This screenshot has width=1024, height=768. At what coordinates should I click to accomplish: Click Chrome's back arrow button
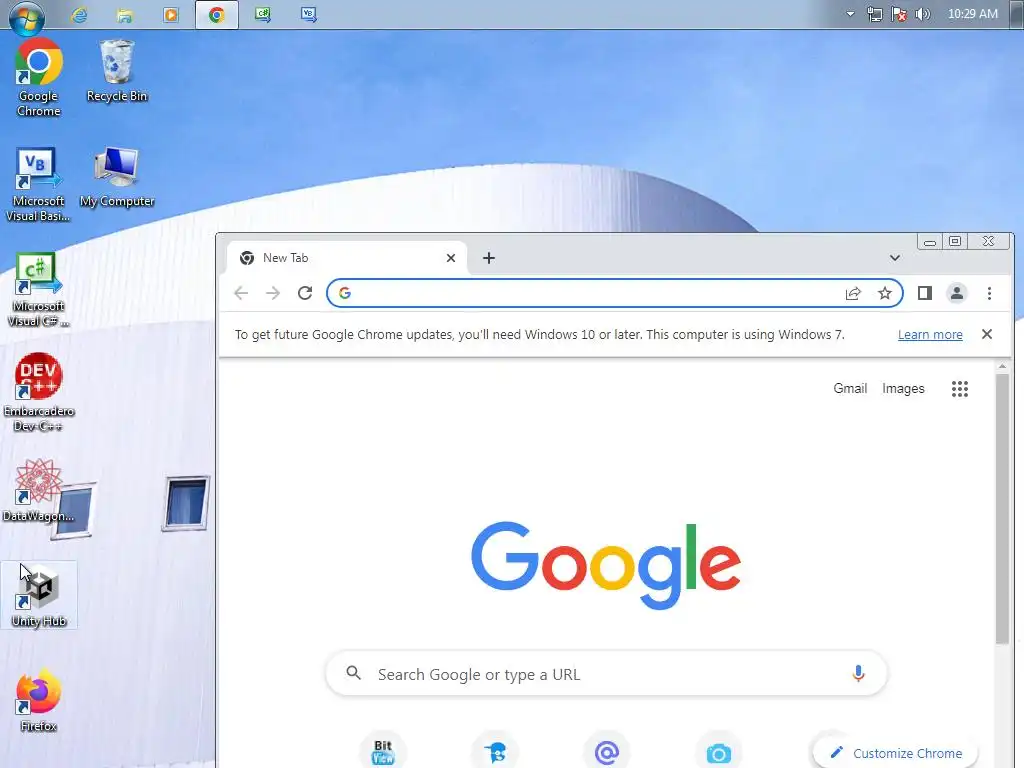(241, 293)
